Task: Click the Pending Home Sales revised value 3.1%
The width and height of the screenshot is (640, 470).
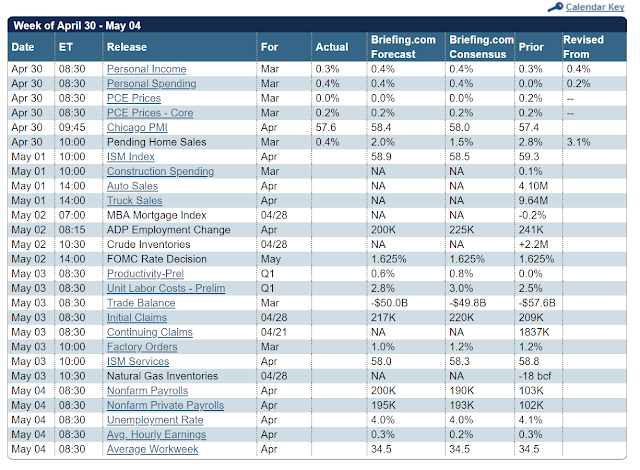Action: [x=578, y=142]
